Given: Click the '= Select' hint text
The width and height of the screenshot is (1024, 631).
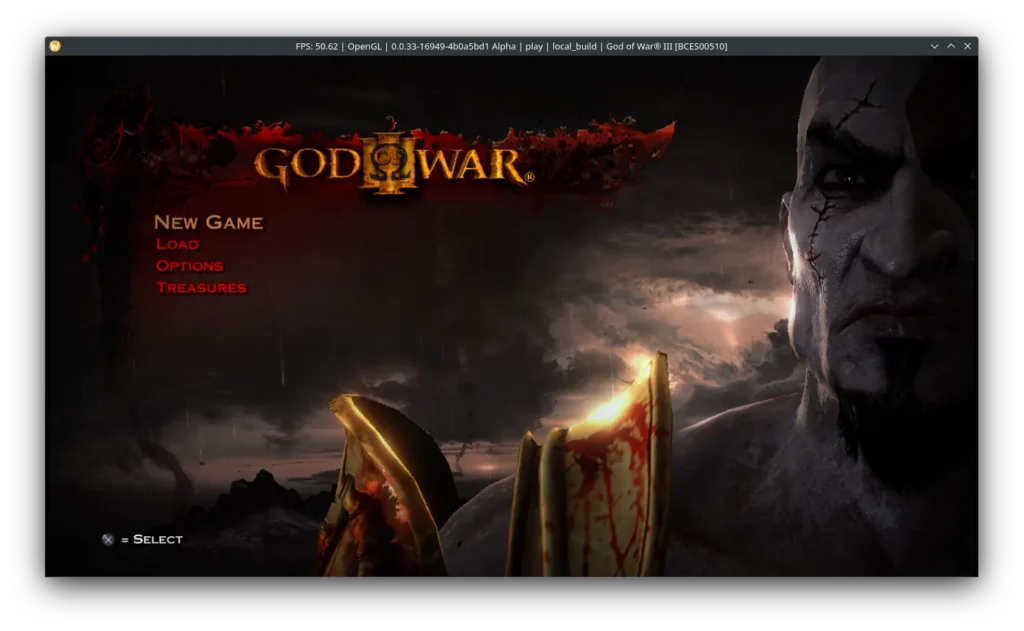Looking at the screenshot, I should pos(152,540).
